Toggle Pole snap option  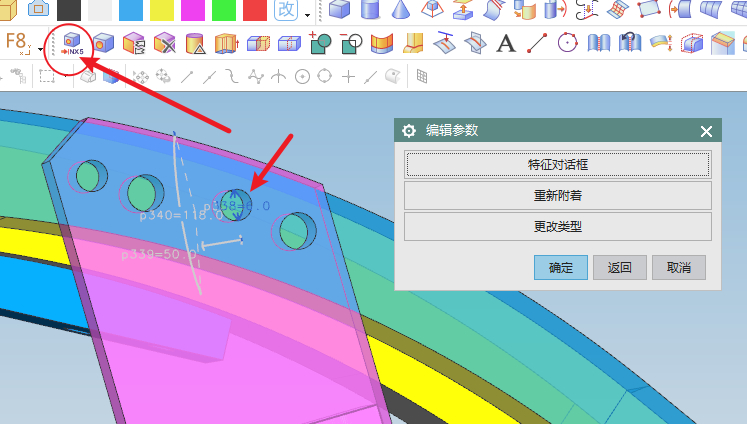[256, 76]
